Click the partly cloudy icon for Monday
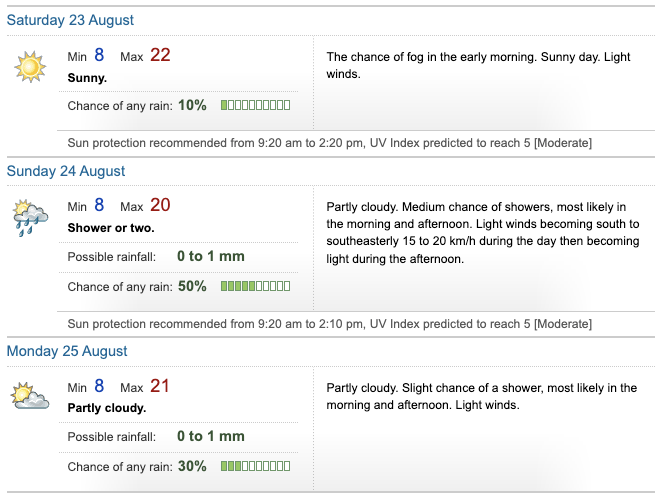The height and width of the screenshot is (498, 655). pos(30,396)
